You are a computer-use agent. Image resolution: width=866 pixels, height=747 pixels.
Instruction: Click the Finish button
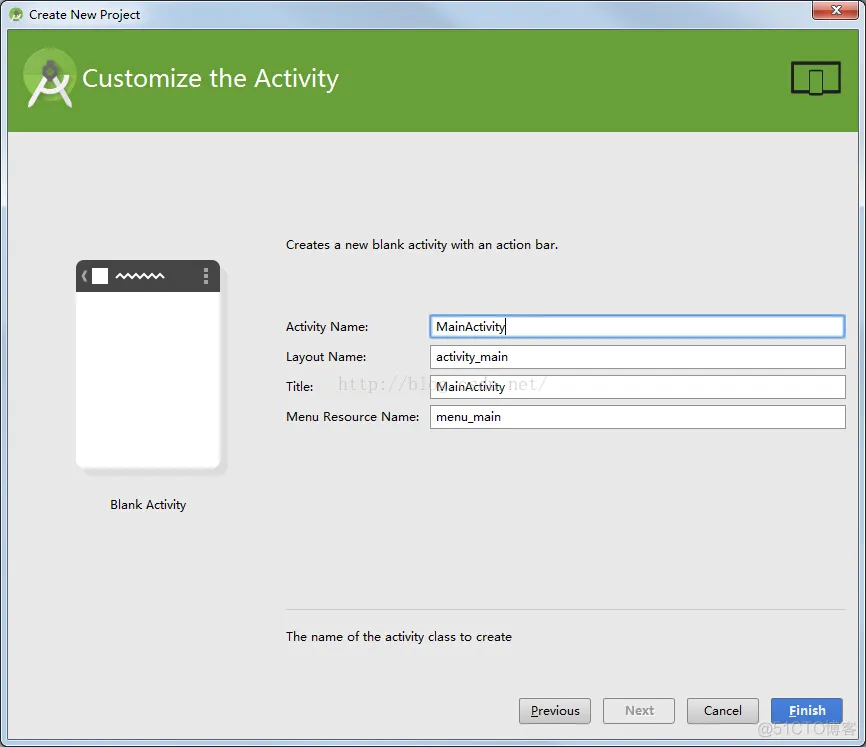[x=806, y=711]
